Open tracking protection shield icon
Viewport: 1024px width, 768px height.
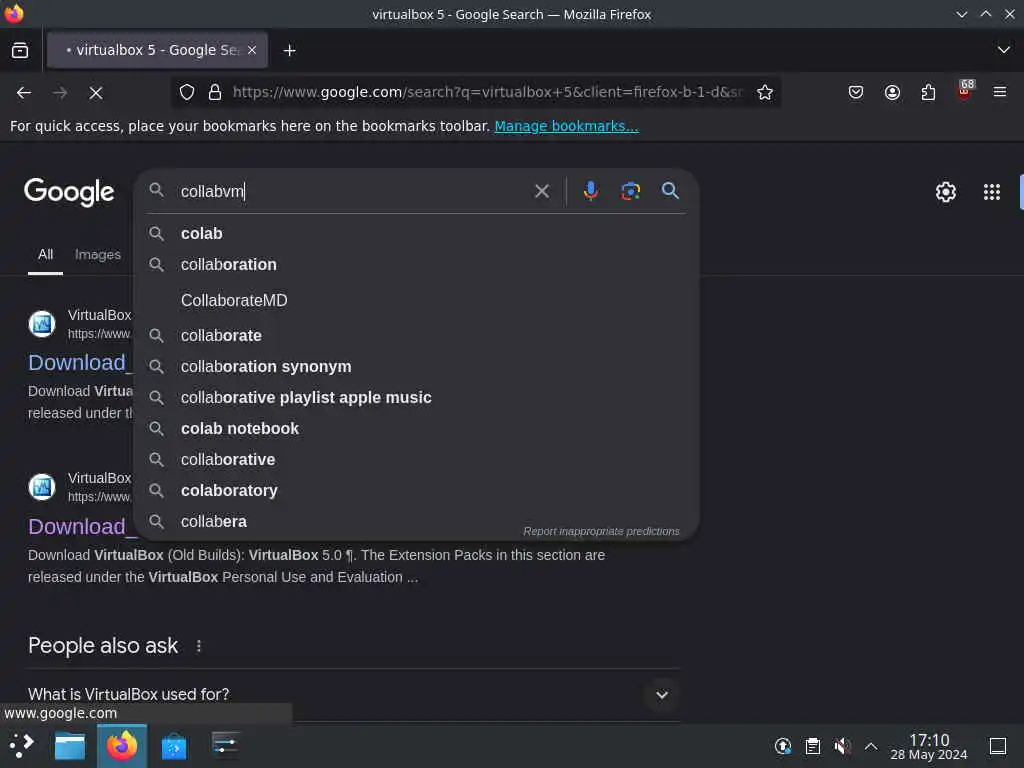click(187, 92)
